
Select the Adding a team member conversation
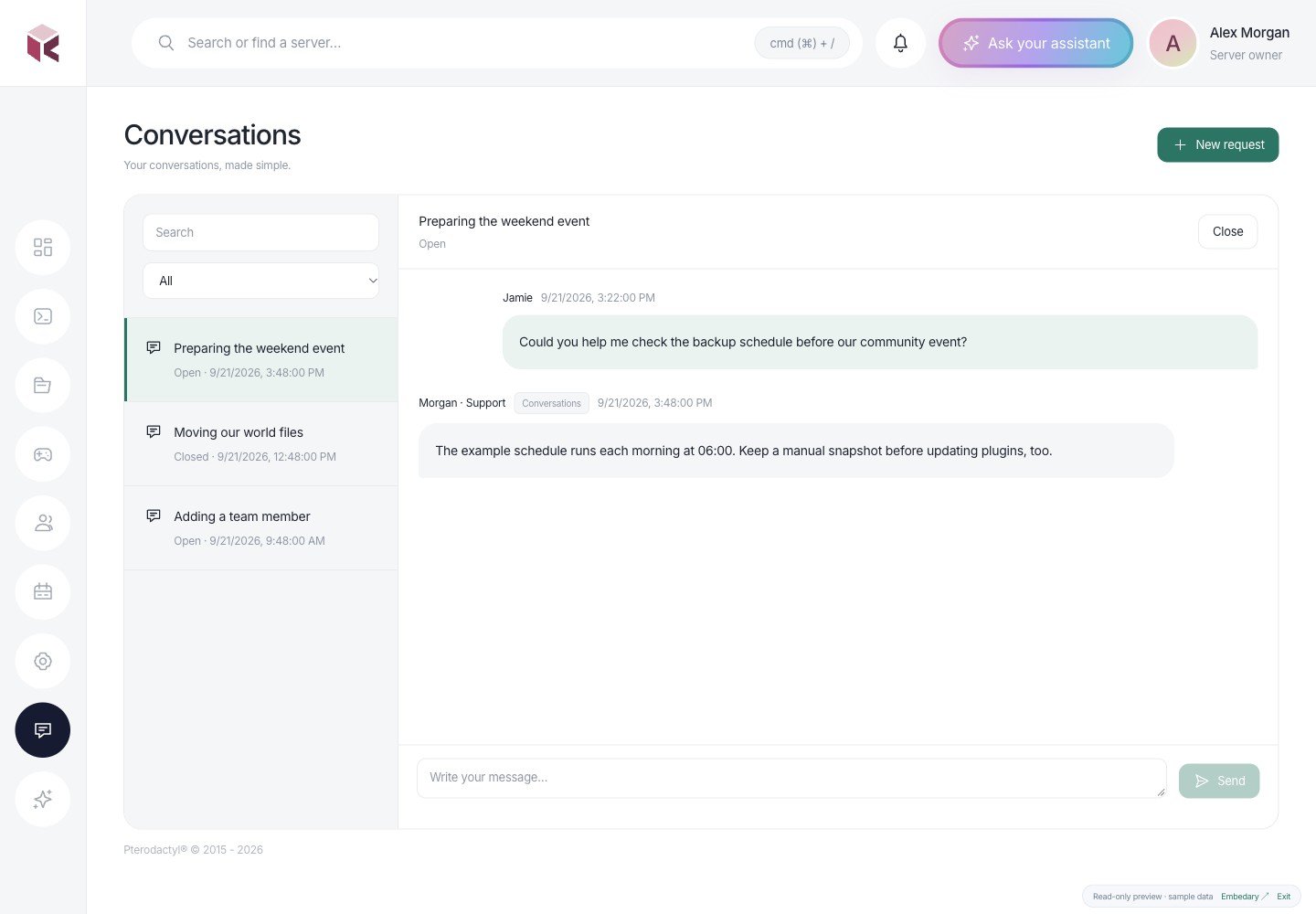tap(261, 527)
